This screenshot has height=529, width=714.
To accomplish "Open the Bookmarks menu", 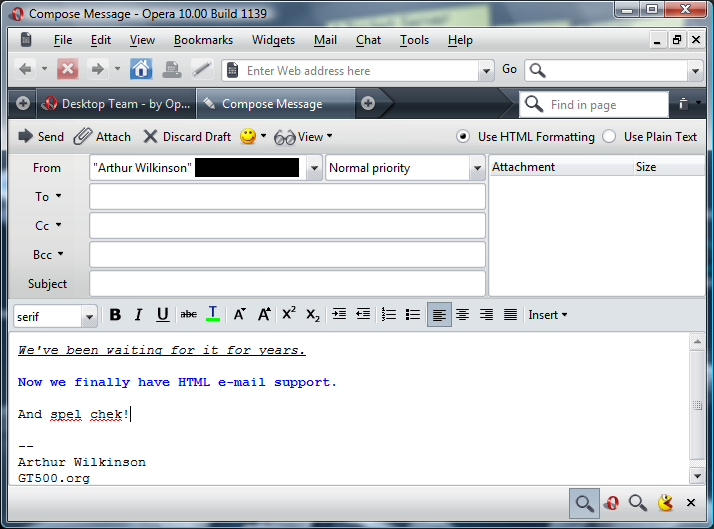I will click(203, 40).
